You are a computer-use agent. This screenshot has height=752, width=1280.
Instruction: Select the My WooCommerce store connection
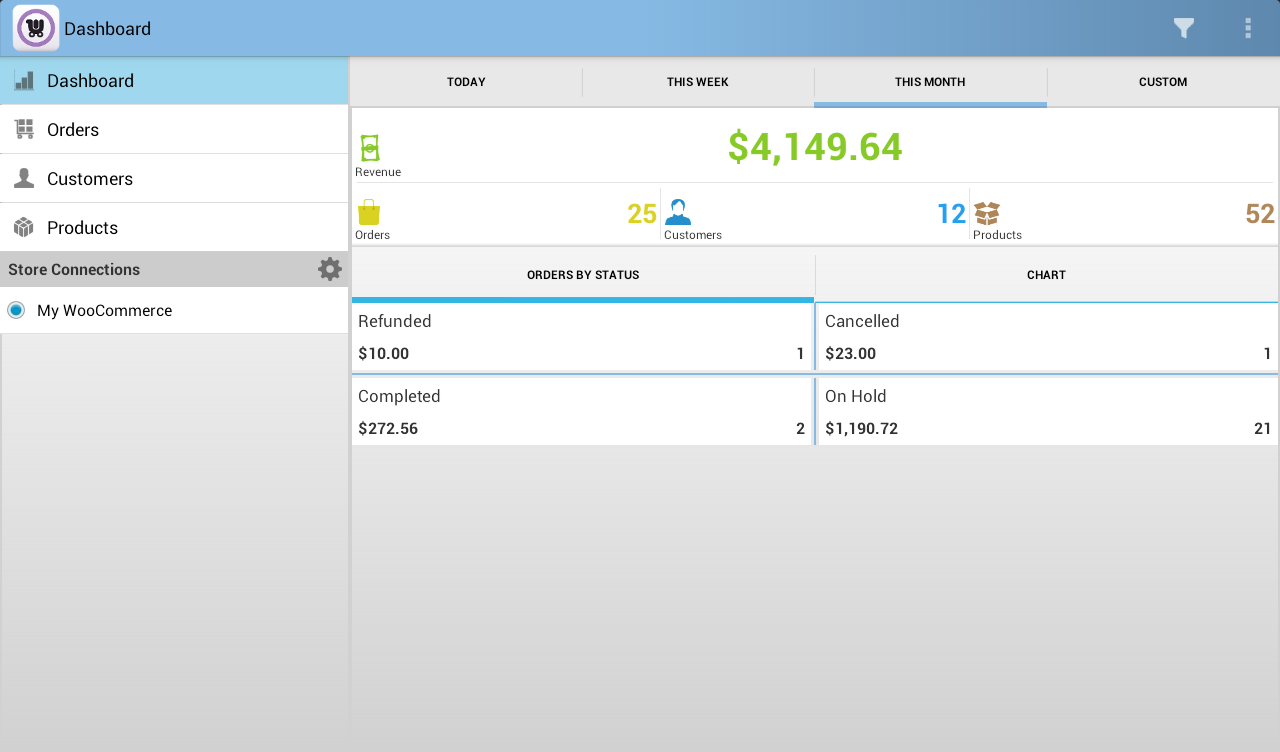coord(105,310)
